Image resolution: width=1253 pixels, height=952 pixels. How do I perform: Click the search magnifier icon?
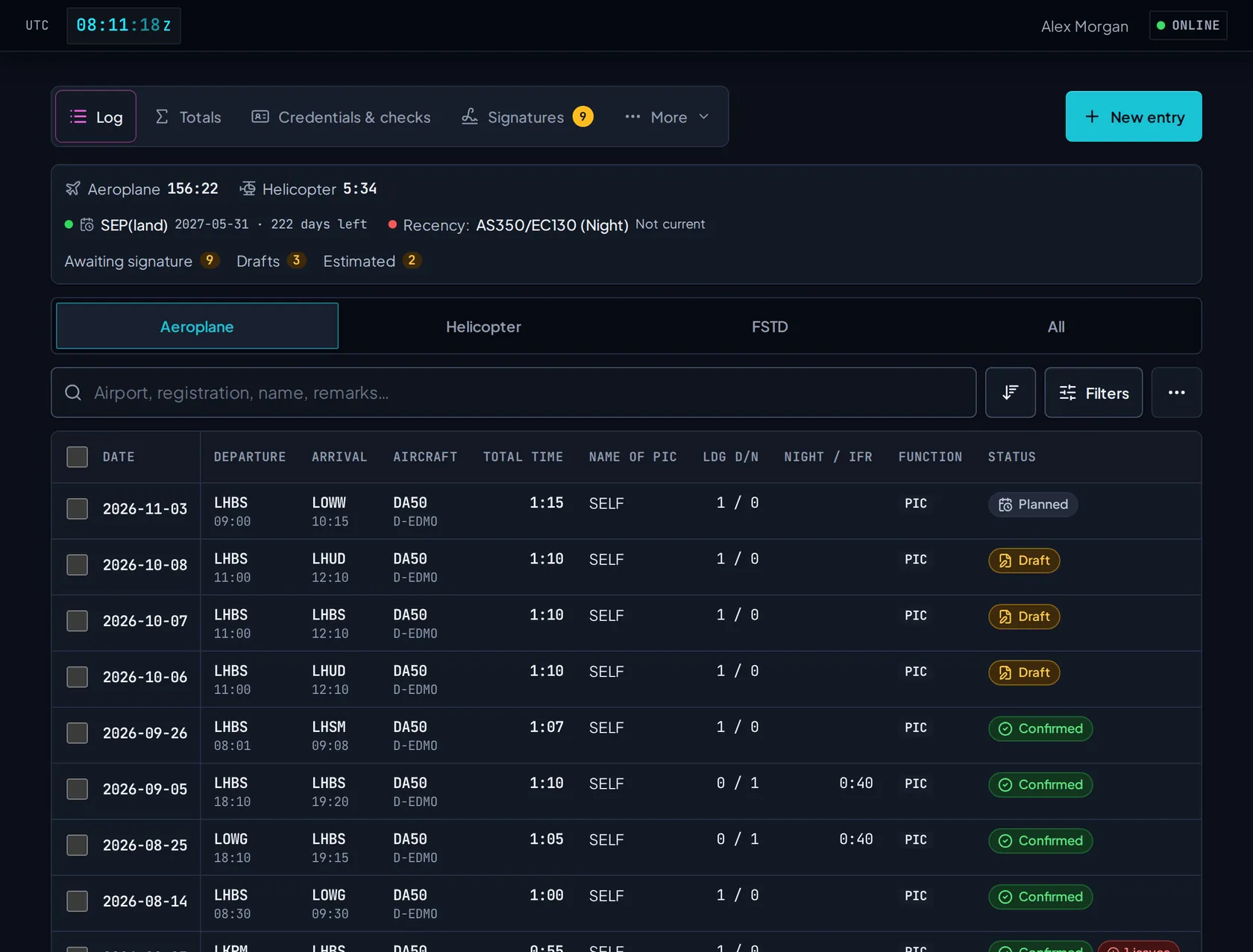coord(73,392)
